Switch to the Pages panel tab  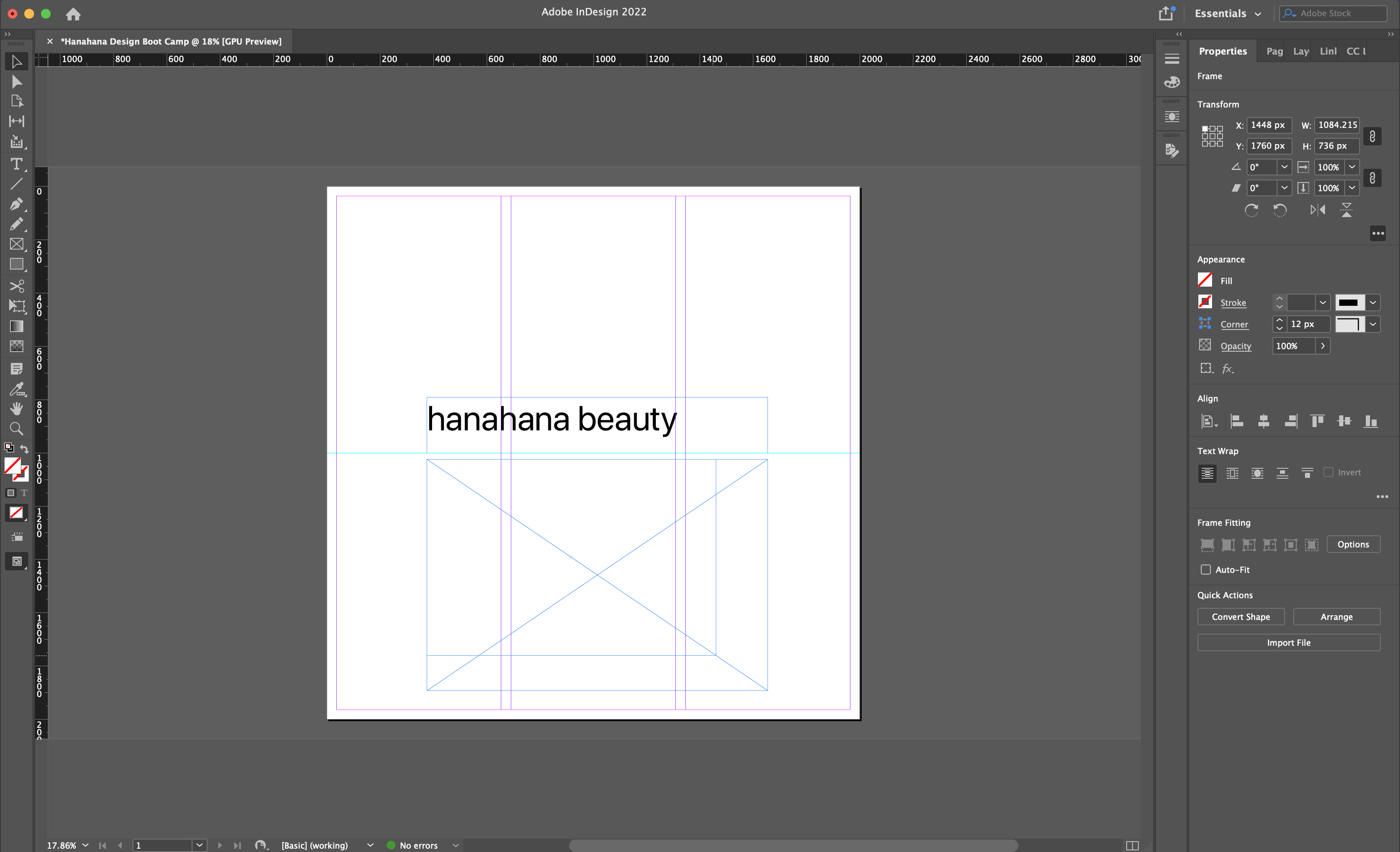tap(1274, 51)
